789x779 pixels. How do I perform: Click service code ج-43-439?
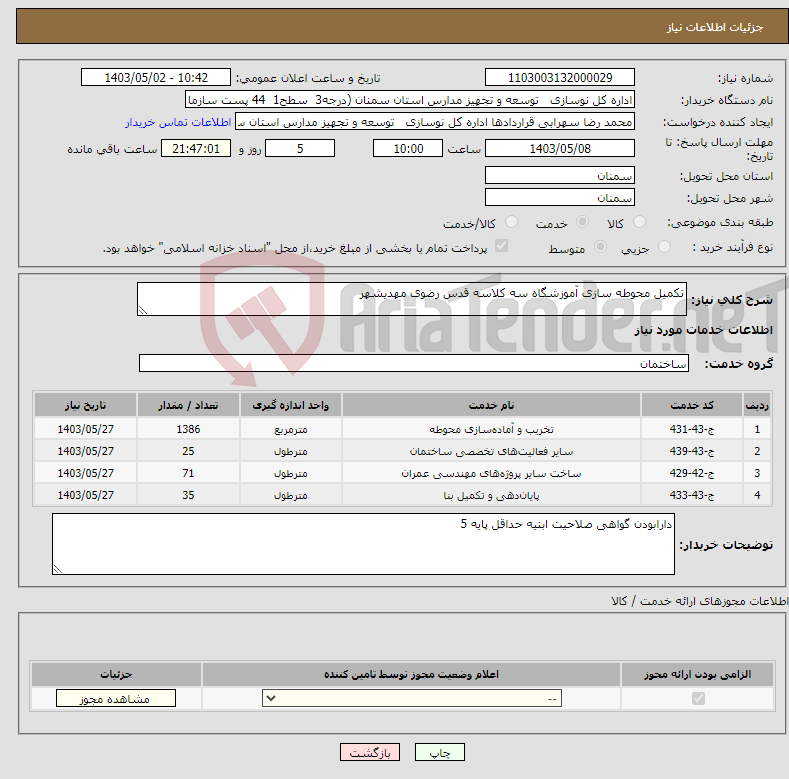coord(691,451)
